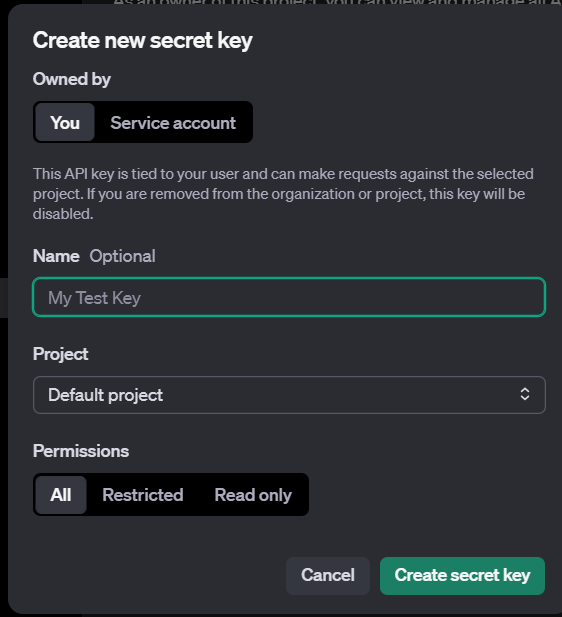Focus the 'My Test Key' name field
The width and height of the screenshot is (562, 617).
[289, 297]
